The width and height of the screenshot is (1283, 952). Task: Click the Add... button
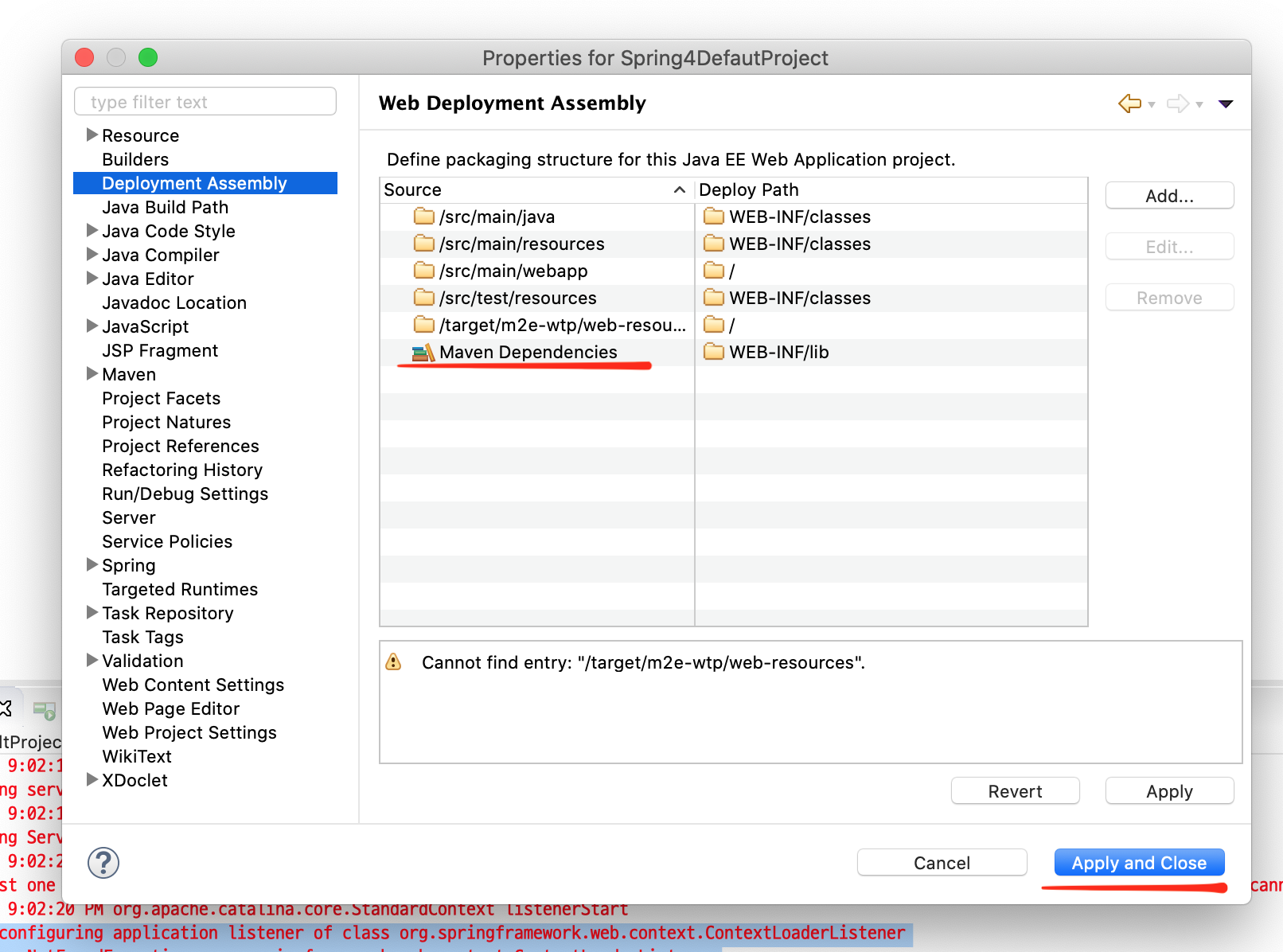pos(1169,196)
